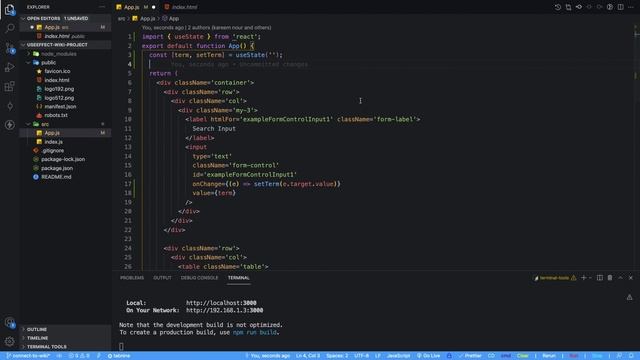Open the Output panel tab

[162, 278]
